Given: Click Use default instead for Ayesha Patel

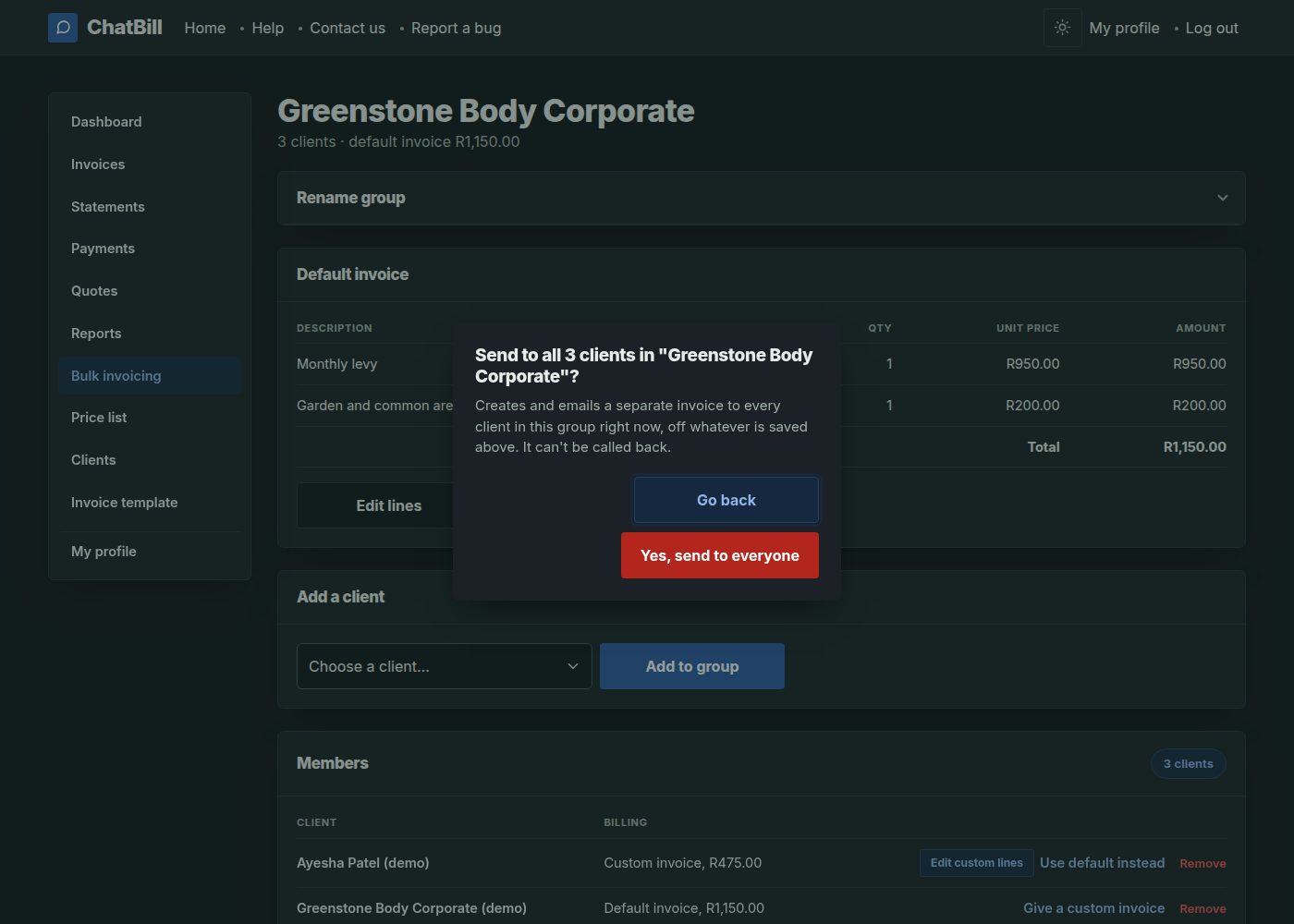Looking at the screenshot, I should point(1102,863).
